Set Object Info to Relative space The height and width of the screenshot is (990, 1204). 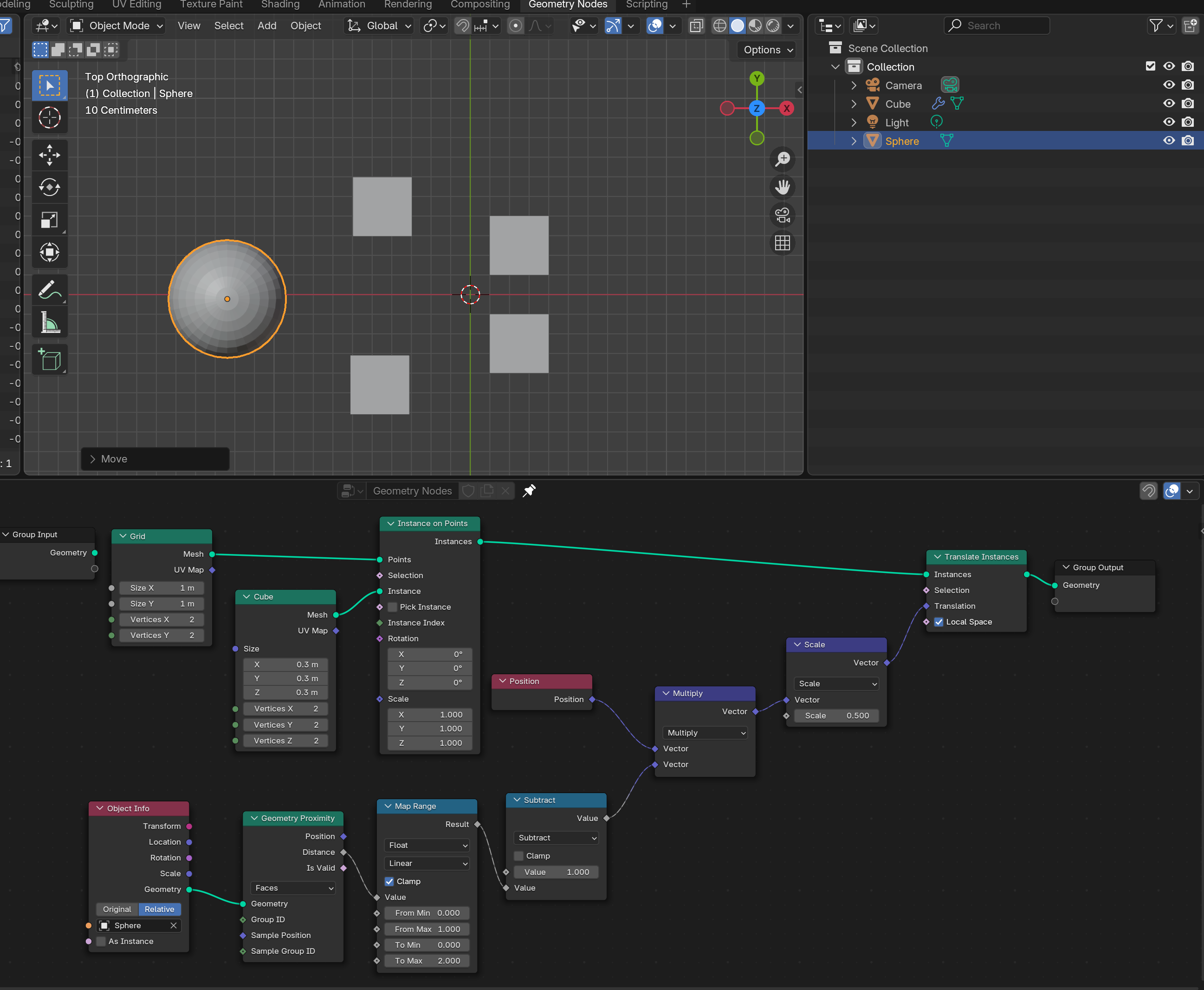160,910
